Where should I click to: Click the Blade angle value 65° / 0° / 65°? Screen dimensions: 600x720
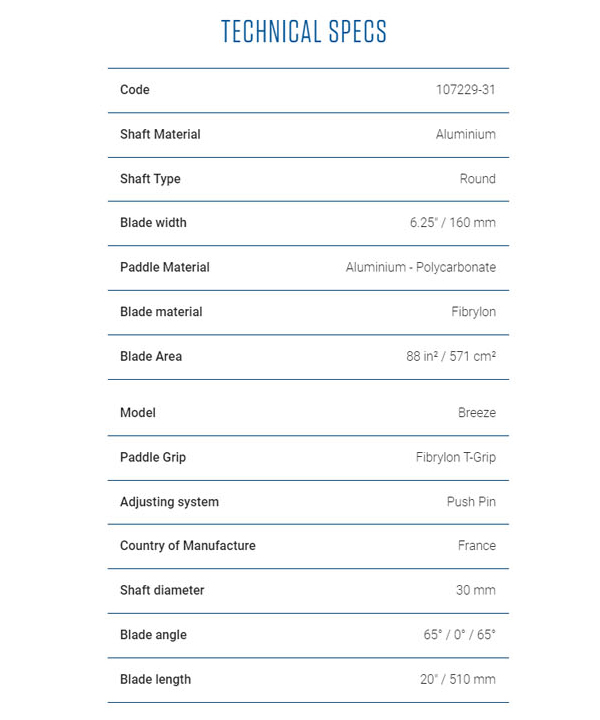pyautogui.click(x=459, y=635)
